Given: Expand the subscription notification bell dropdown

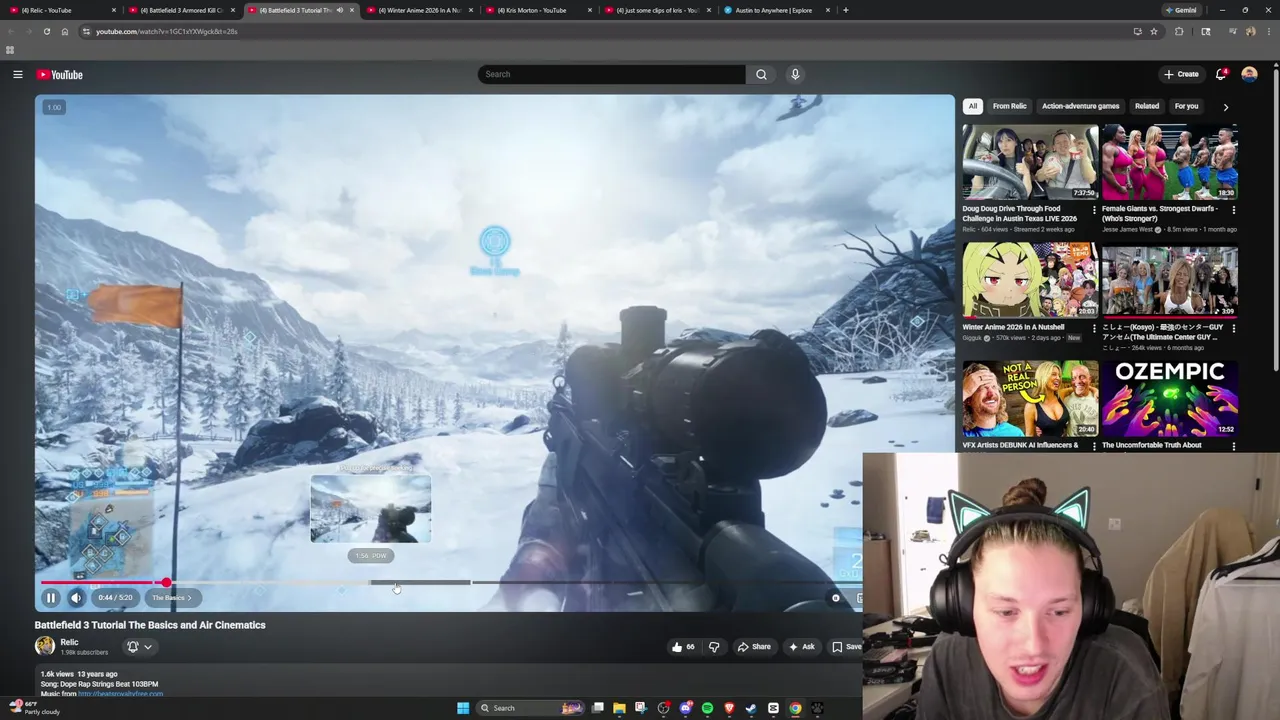Looking at the screenshot, I should [x=138, y=647].
